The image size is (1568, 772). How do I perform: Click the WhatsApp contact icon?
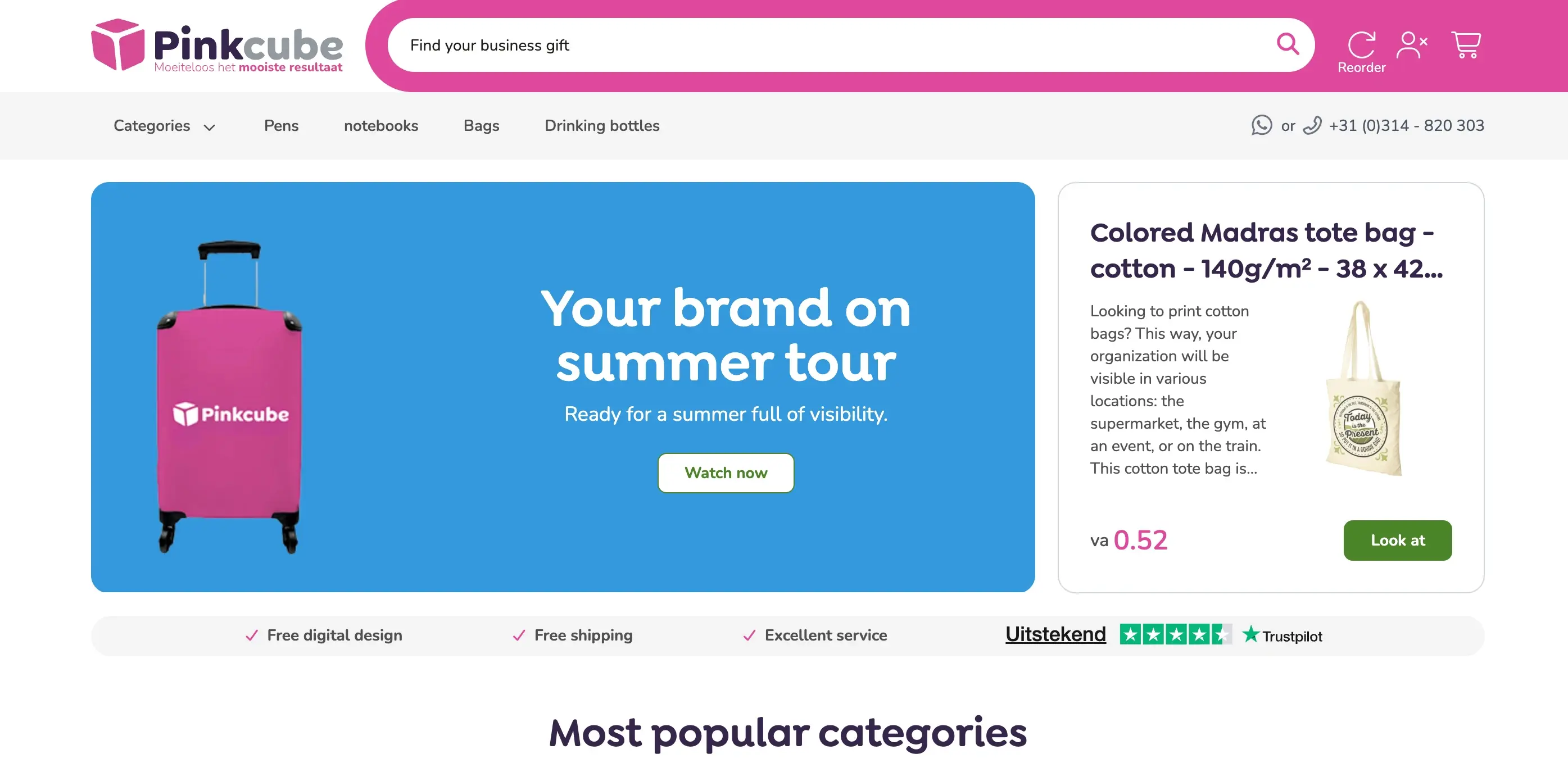tap(1261, 125)
